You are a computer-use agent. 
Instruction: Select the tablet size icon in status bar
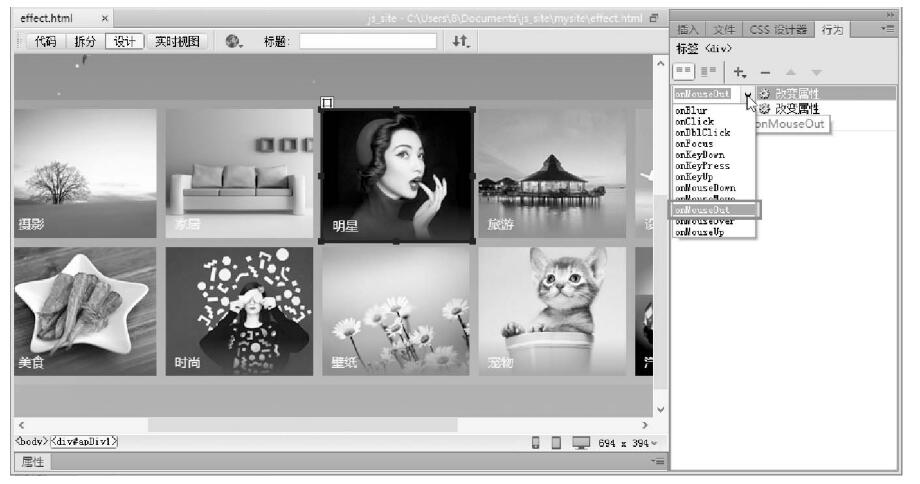(556, 442)
